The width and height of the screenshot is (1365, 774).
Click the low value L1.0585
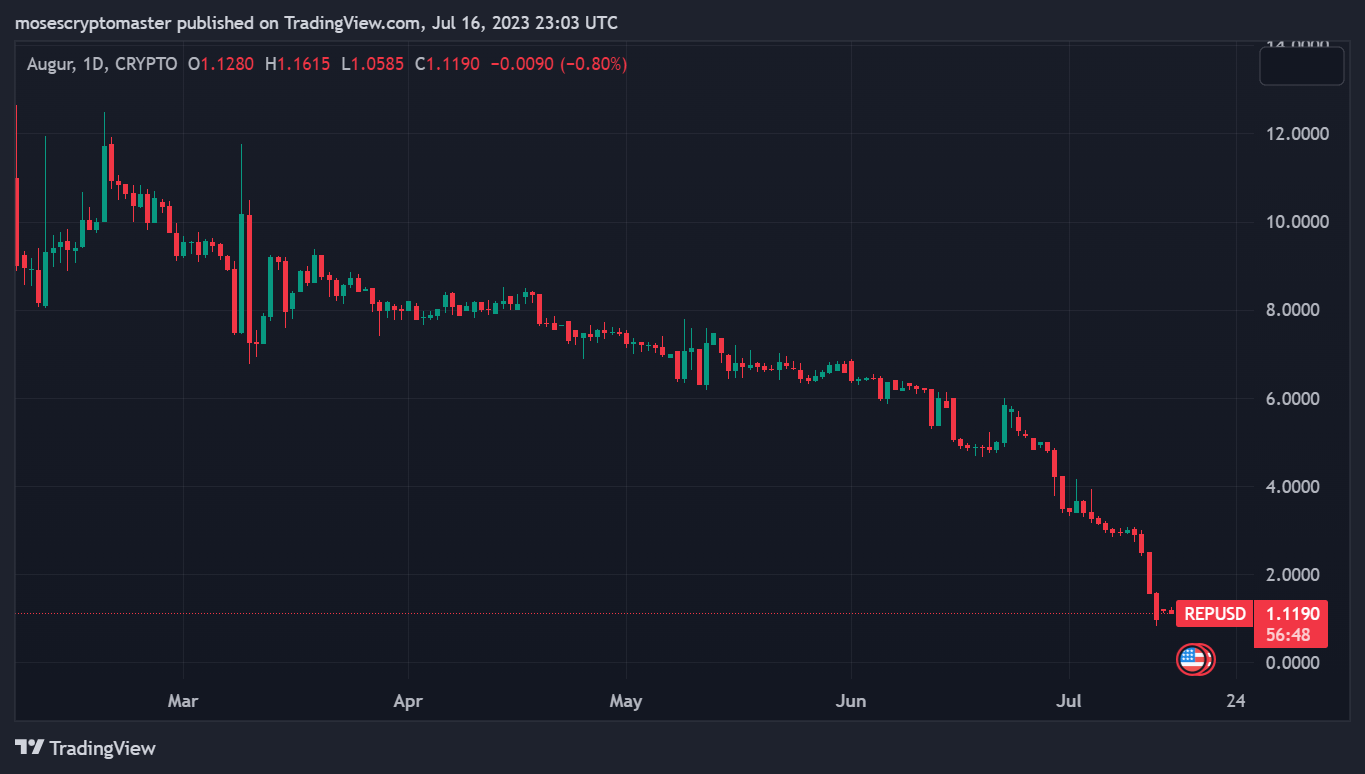point(372,64)
